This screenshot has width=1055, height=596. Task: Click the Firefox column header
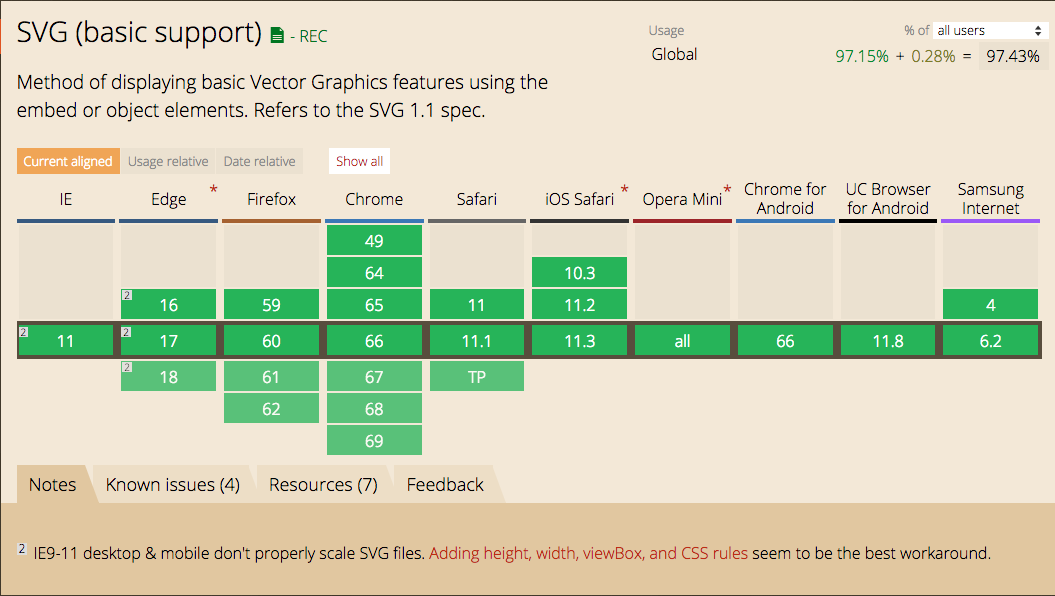pos(271,199)
